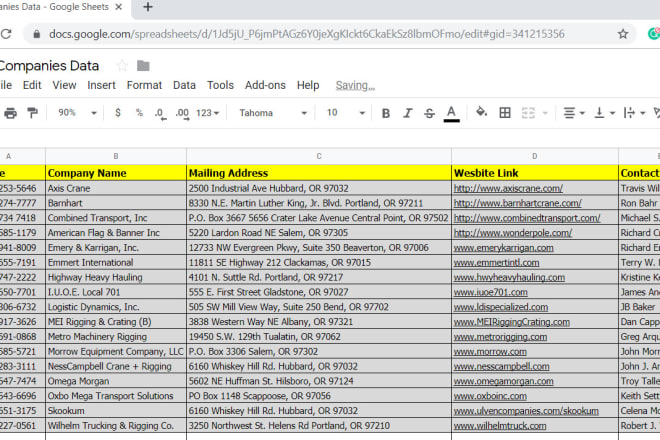Open a new browser tab
The image size is (660, 440).
click(148, 7)
